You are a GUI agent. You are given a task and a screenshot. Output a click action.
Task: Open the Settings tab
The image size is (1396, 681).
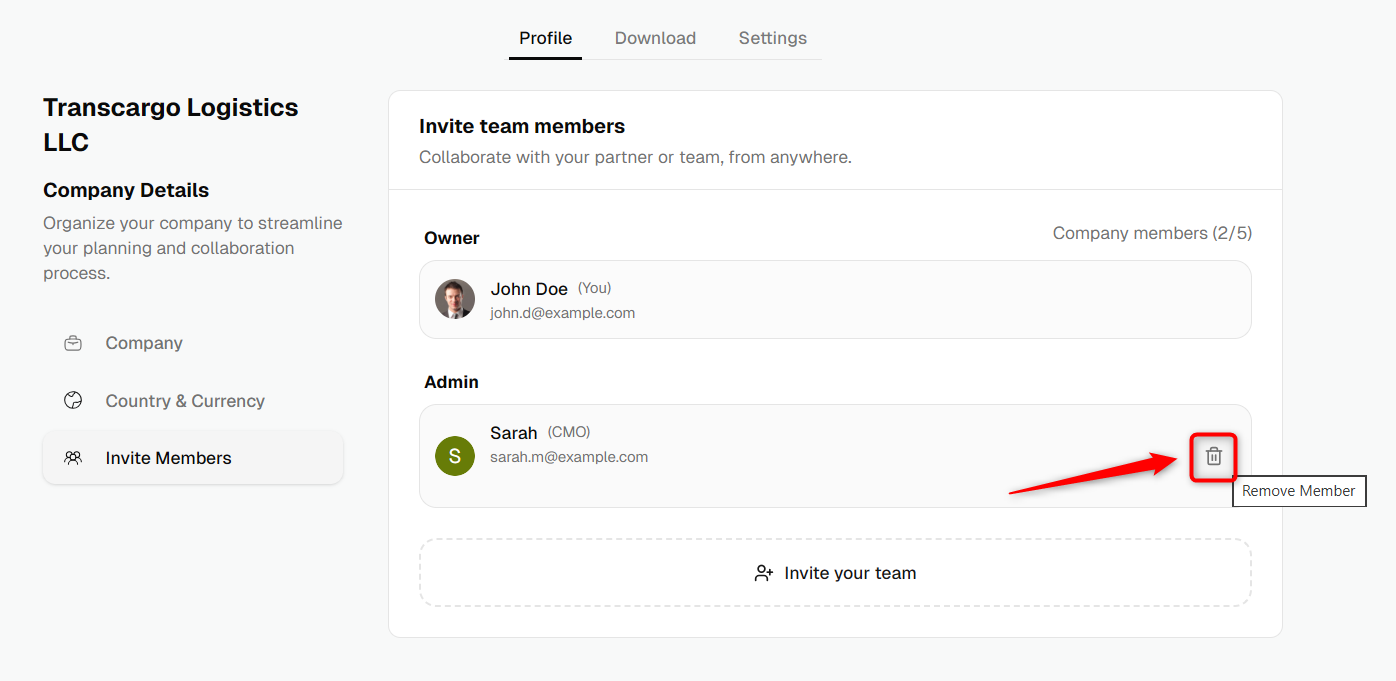coord(773,38)
